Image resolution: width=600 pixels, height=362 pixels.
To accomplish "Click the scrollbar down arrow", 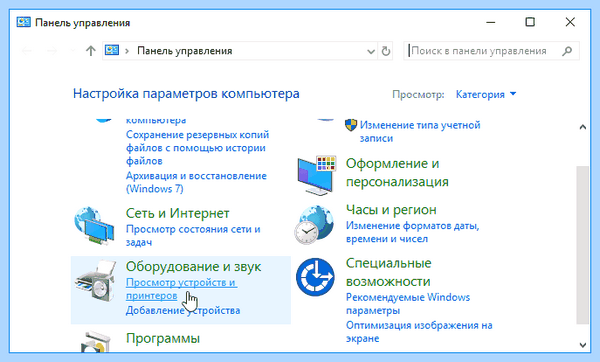I will pos(583,345).
